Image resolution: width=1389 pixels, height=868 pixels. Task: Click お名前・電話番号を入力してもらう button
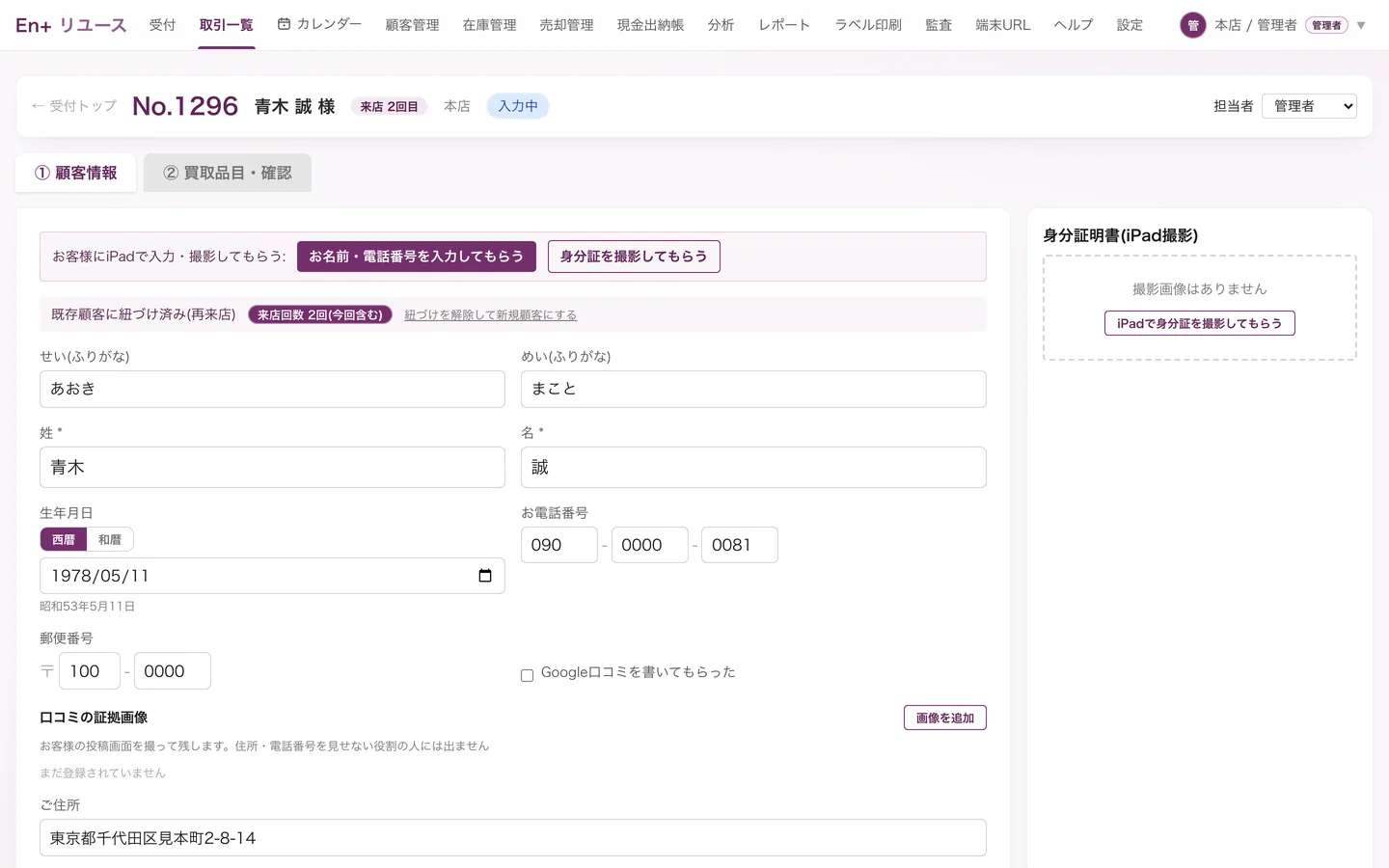tap(417, 257)
